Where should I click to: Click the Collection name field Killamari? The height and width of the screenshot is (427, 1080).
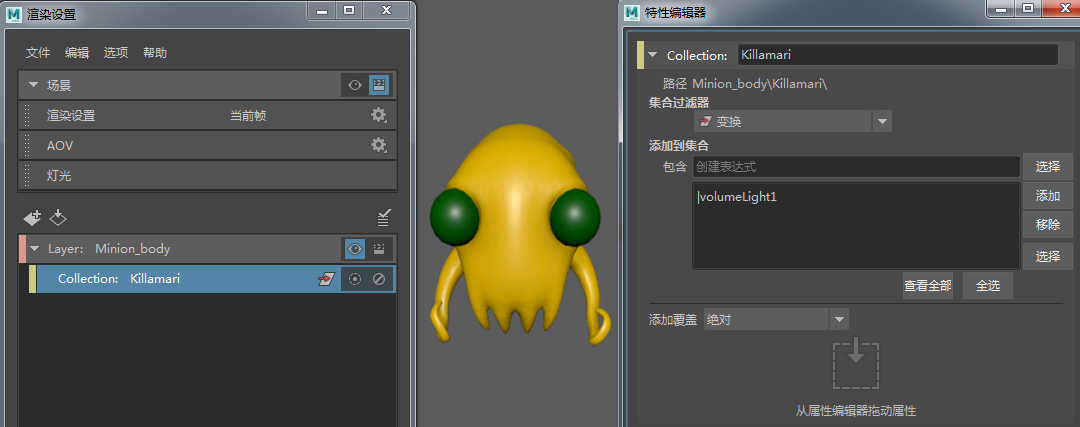coord(897,55)
